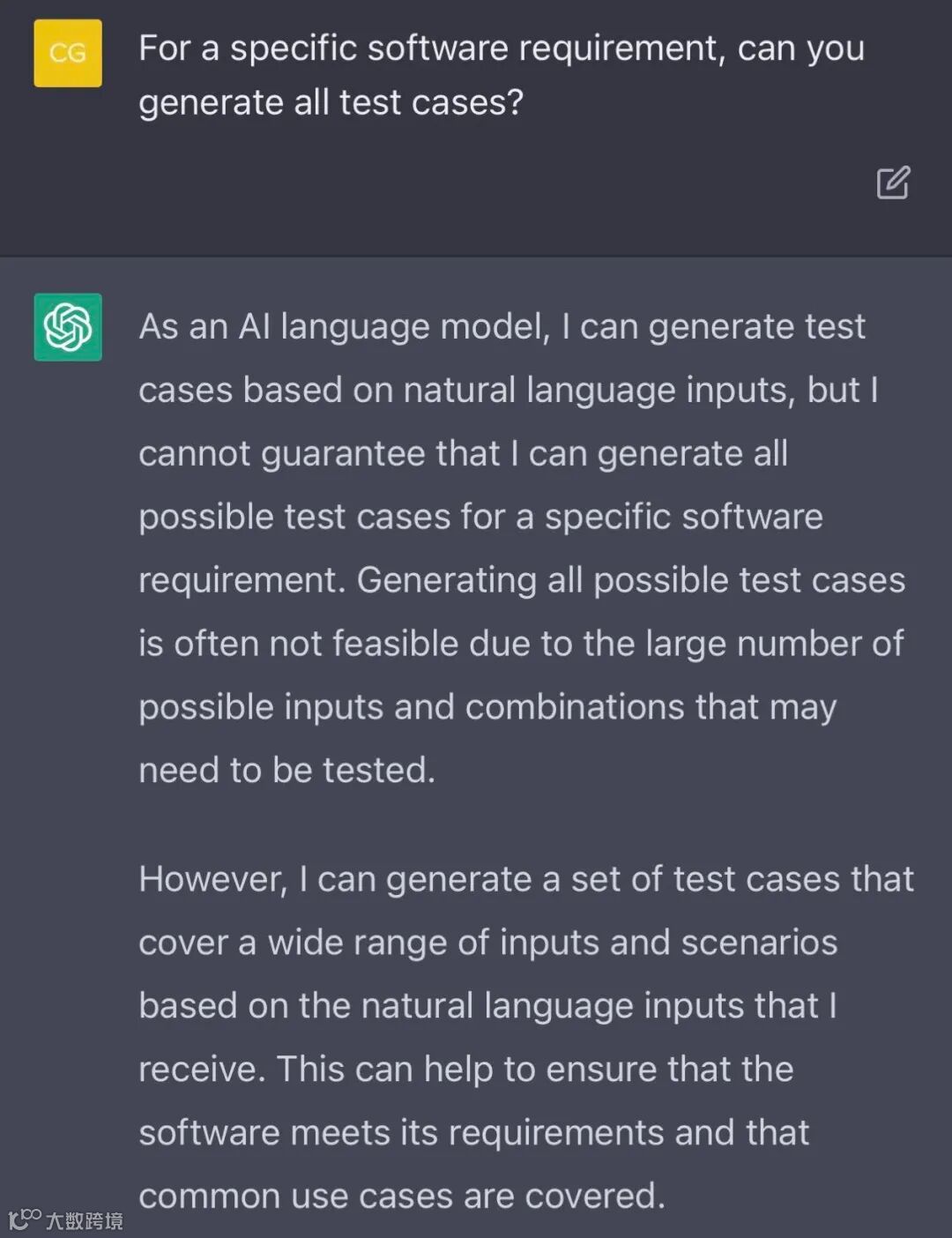The height and width of the screenshot is (1238, 952).
Task: Click the green ChatGPT logo avatar
Action: 68,327
